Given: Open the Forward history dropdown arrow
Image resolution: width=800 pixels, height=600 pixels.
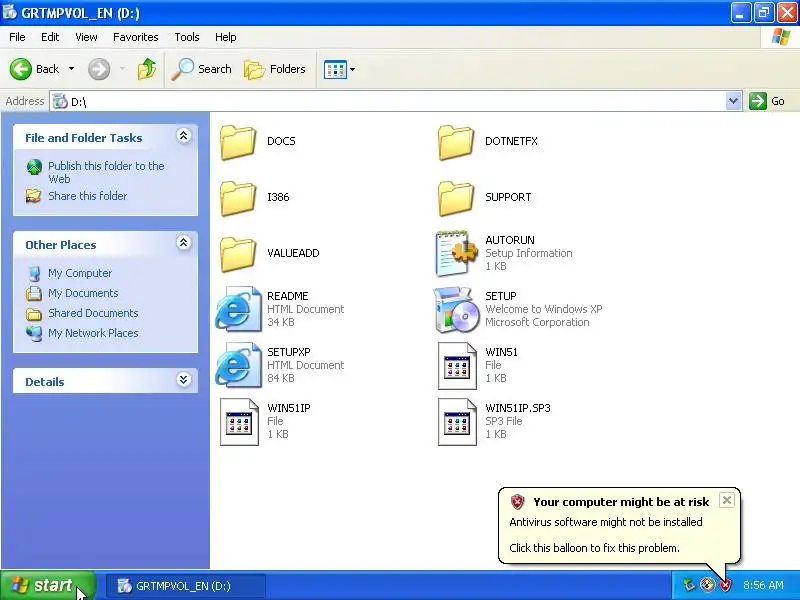Looking at the screenshot, I should (122, 69).
